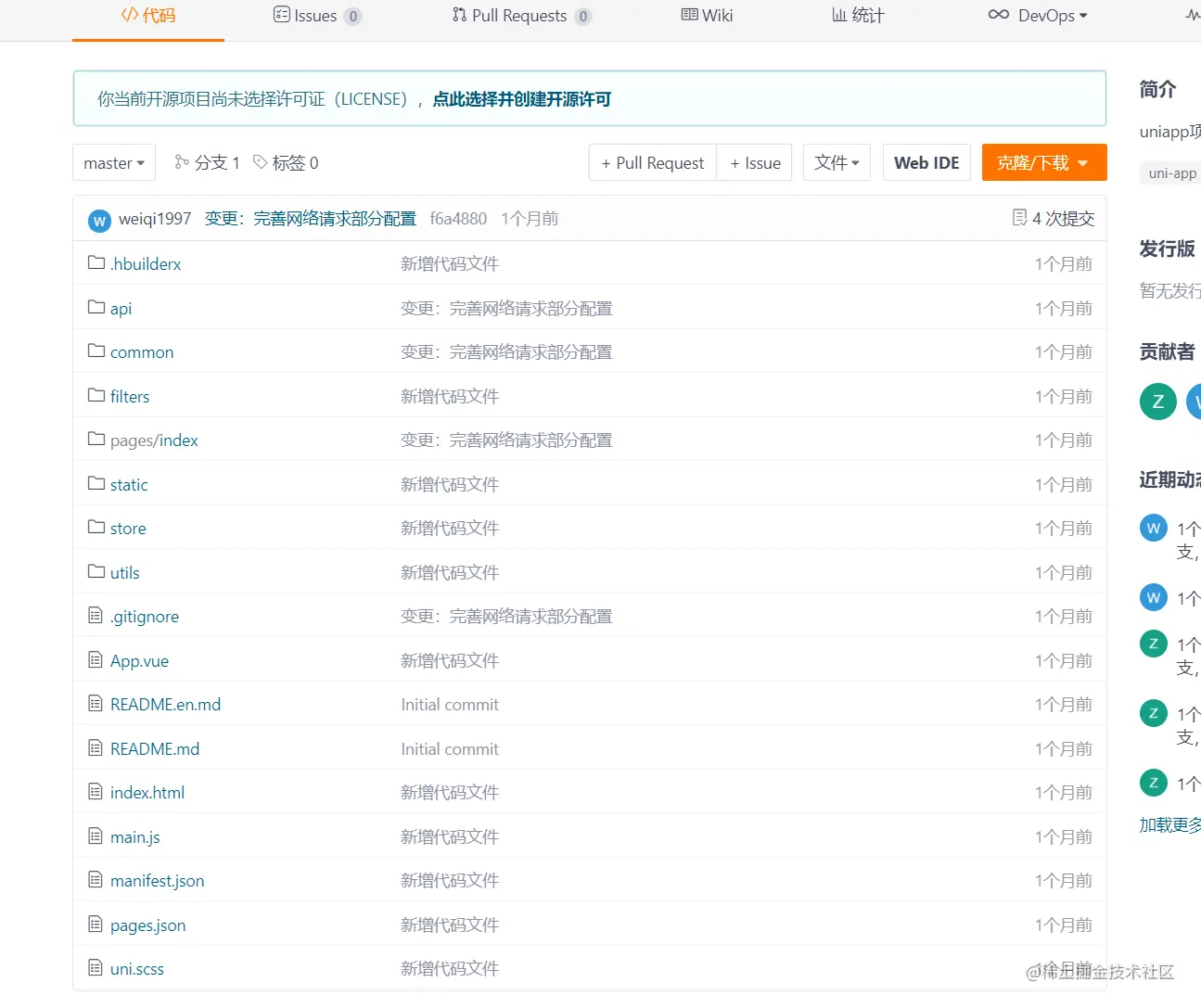Viewport: 1201px width, 1008px height.
Task: Open commit hash f6a4880
Action: (x=458, y=219)
